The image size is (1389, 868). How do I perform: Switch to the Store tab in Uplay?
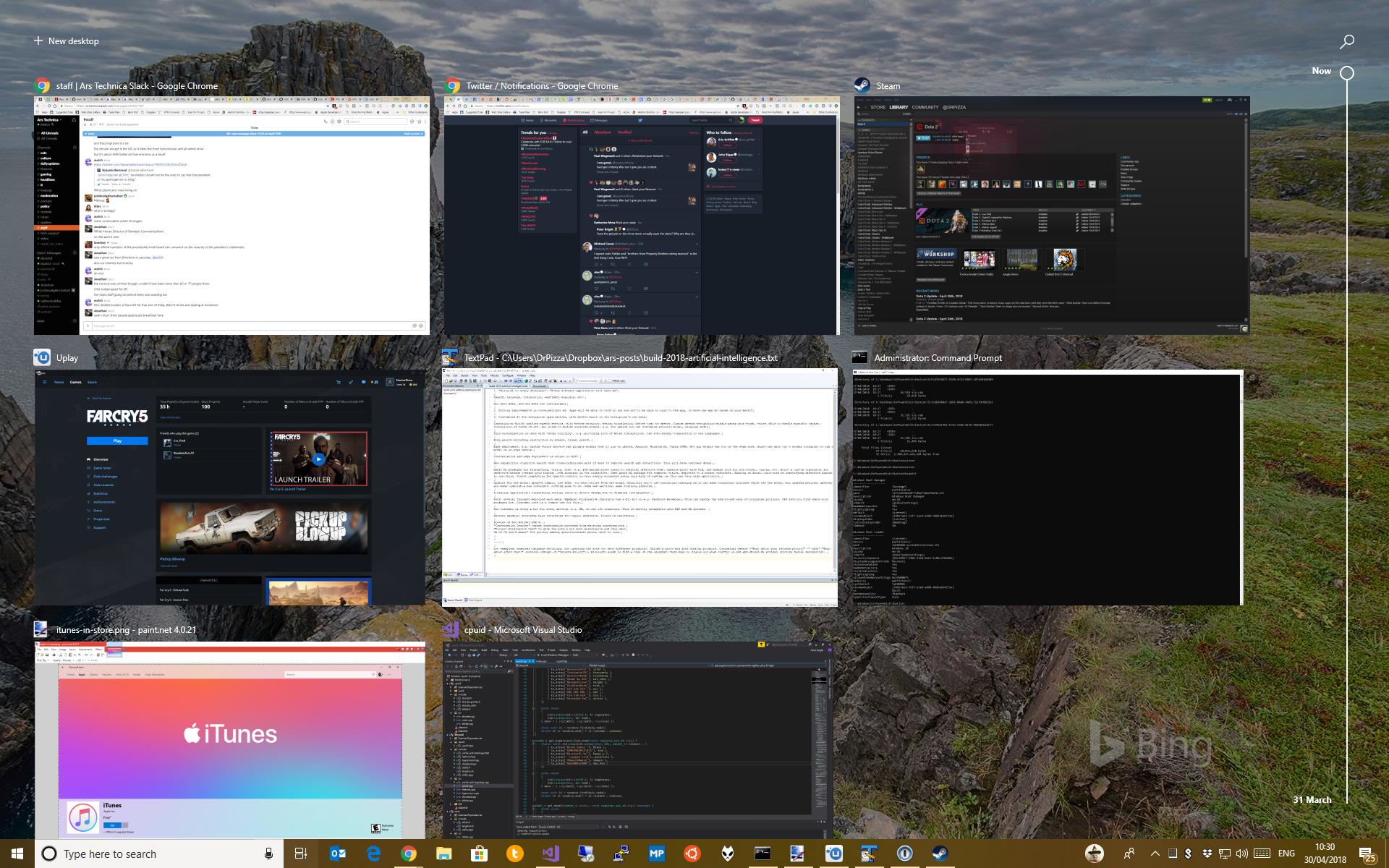(x=92, y=383)
